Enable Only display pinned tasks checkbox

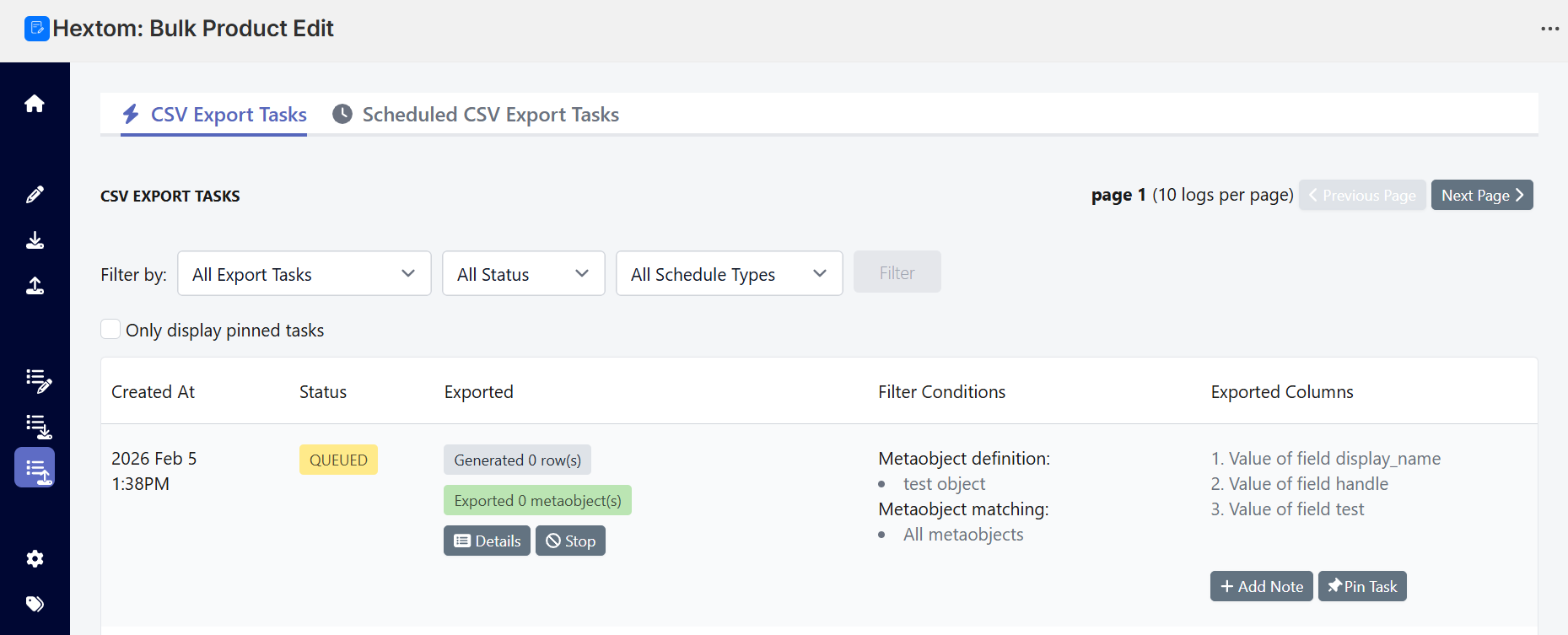[110, 329]
